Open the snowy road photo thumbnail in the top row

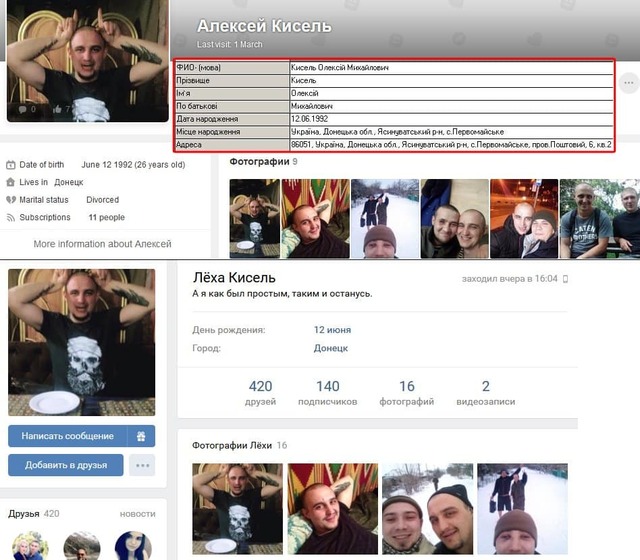coord(385,218)
